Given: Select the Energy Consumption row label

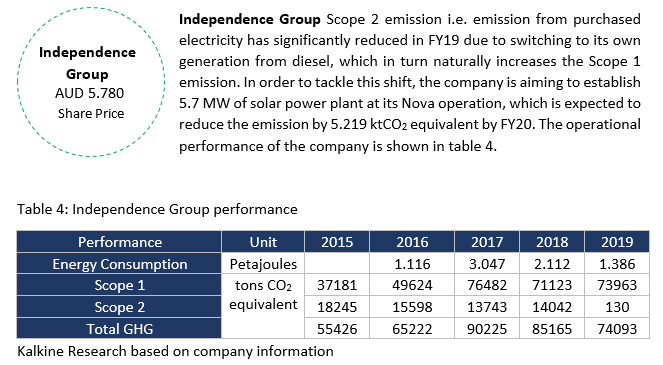Looking at the screenshot, I should click(119, 263).
